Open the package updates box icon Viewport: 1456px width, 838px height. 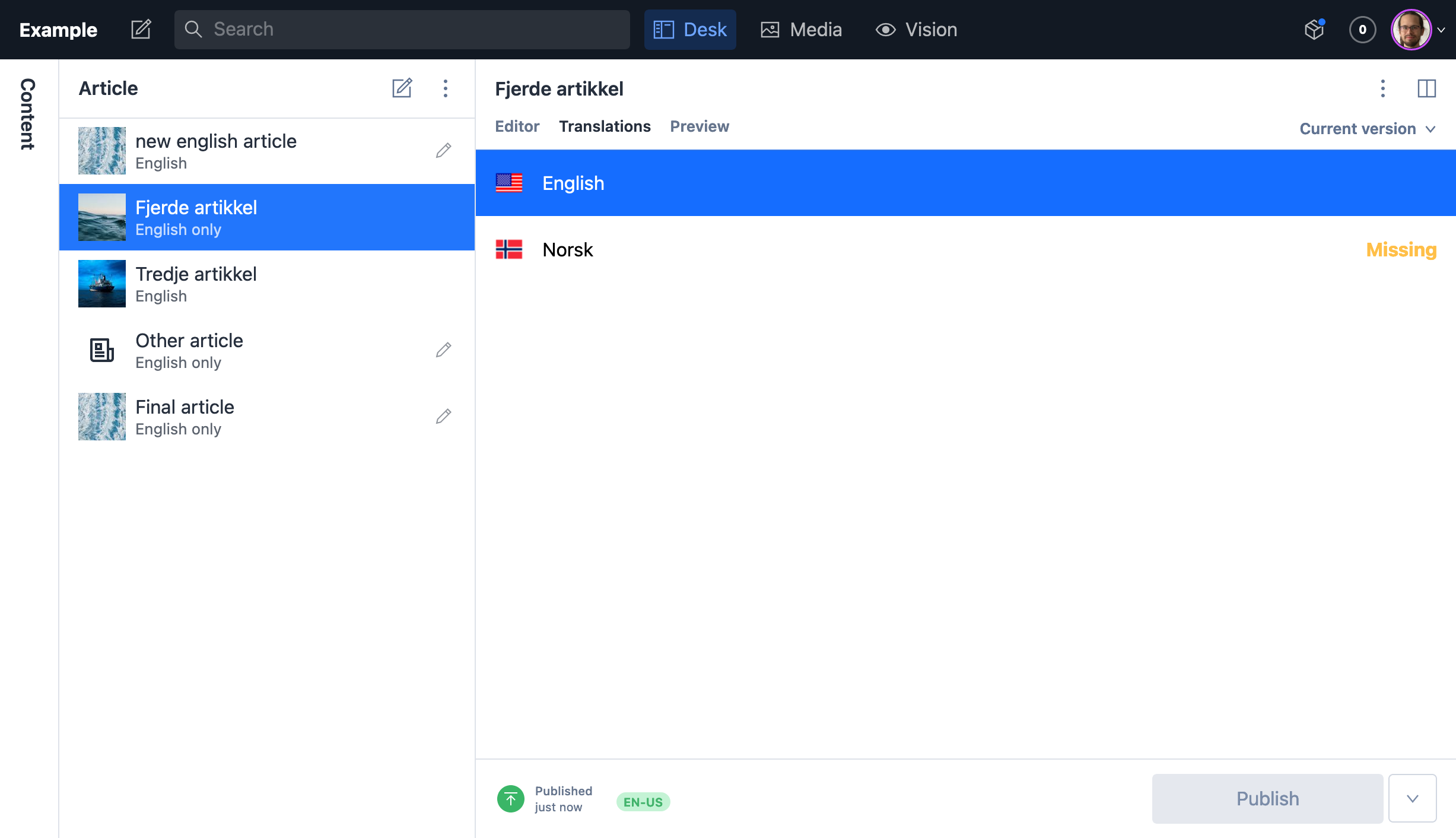(1314, 29)
